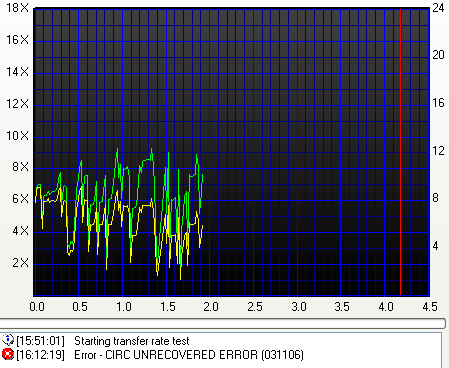
Task: Select the 'CIRC UNRECOVERED ERROR (031106)' log line
Action: 189,355
